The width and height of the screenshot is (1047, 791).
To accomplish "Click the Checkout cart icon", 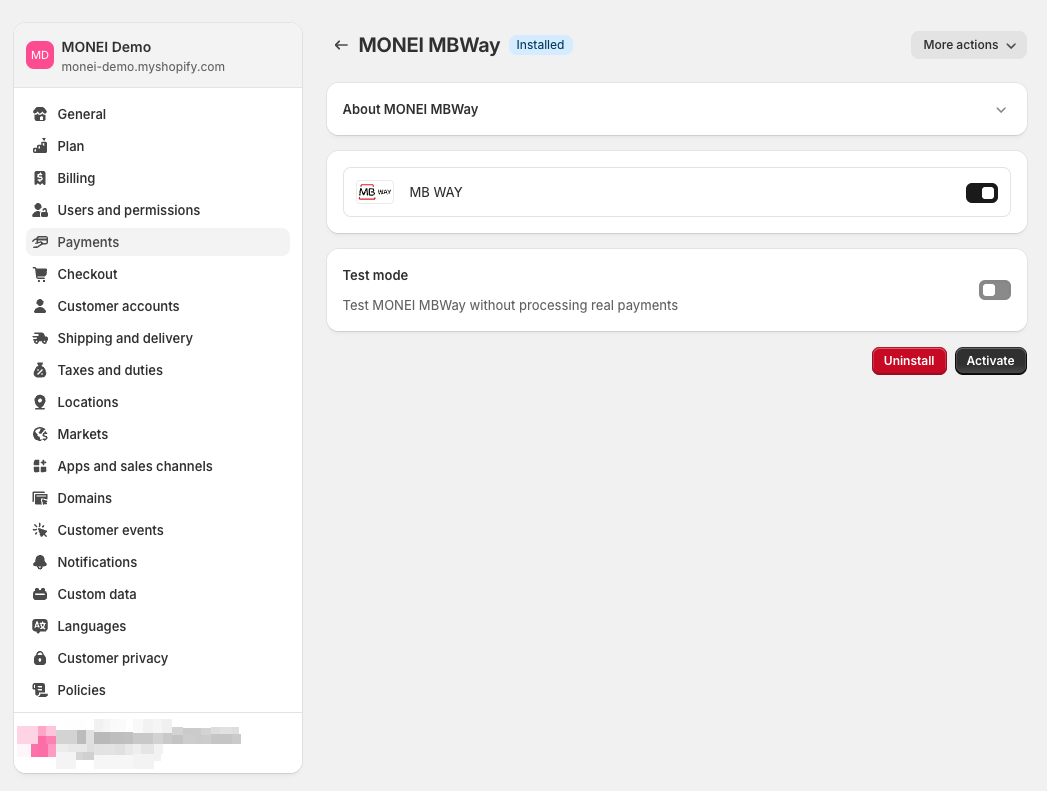I will point(40,274).
